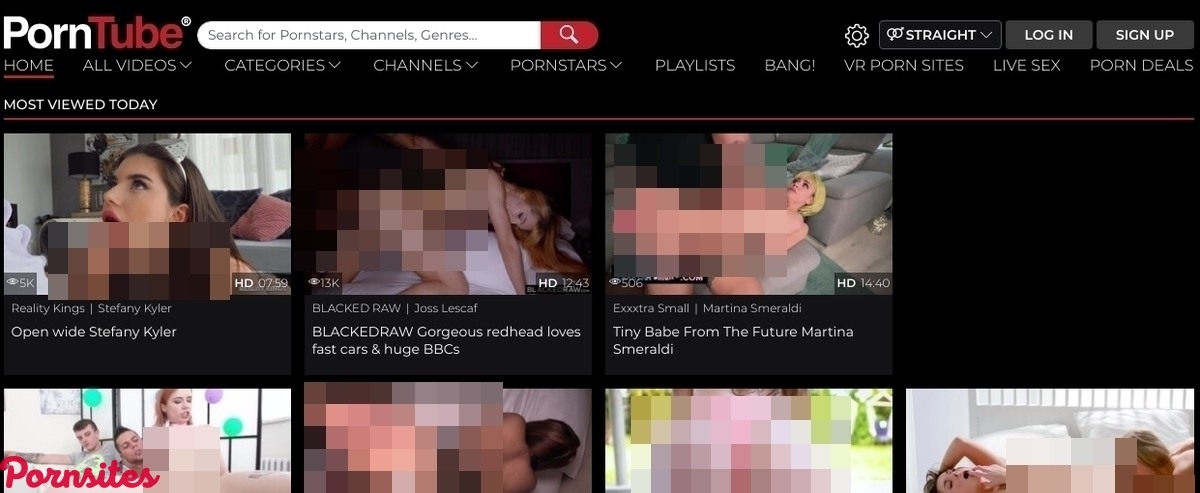The image size is (1200, 493).
Task: Click the eye views icon showing 5K
Action: point(13,284)
